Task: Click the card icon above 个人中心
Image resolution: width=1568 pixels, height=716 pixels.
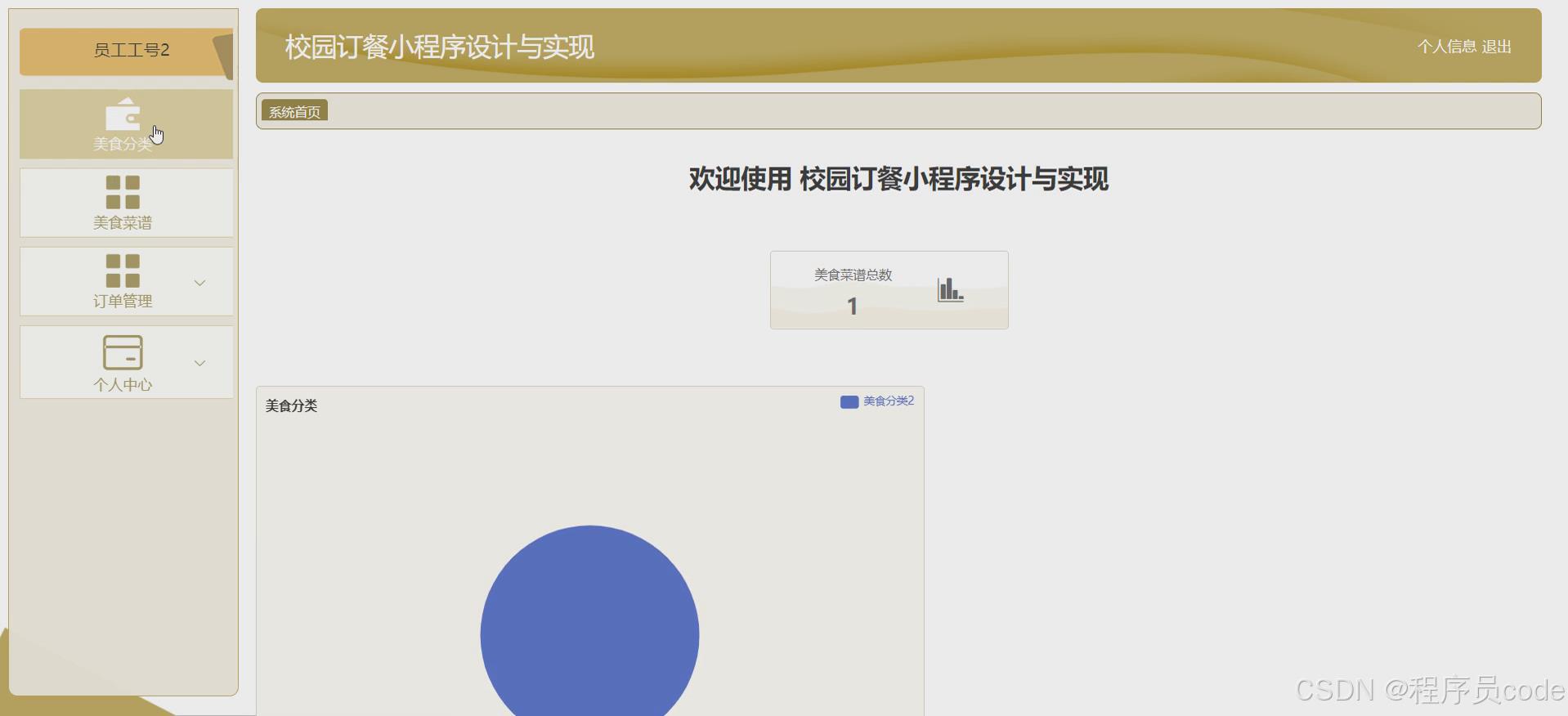Action: coord(123,352)
